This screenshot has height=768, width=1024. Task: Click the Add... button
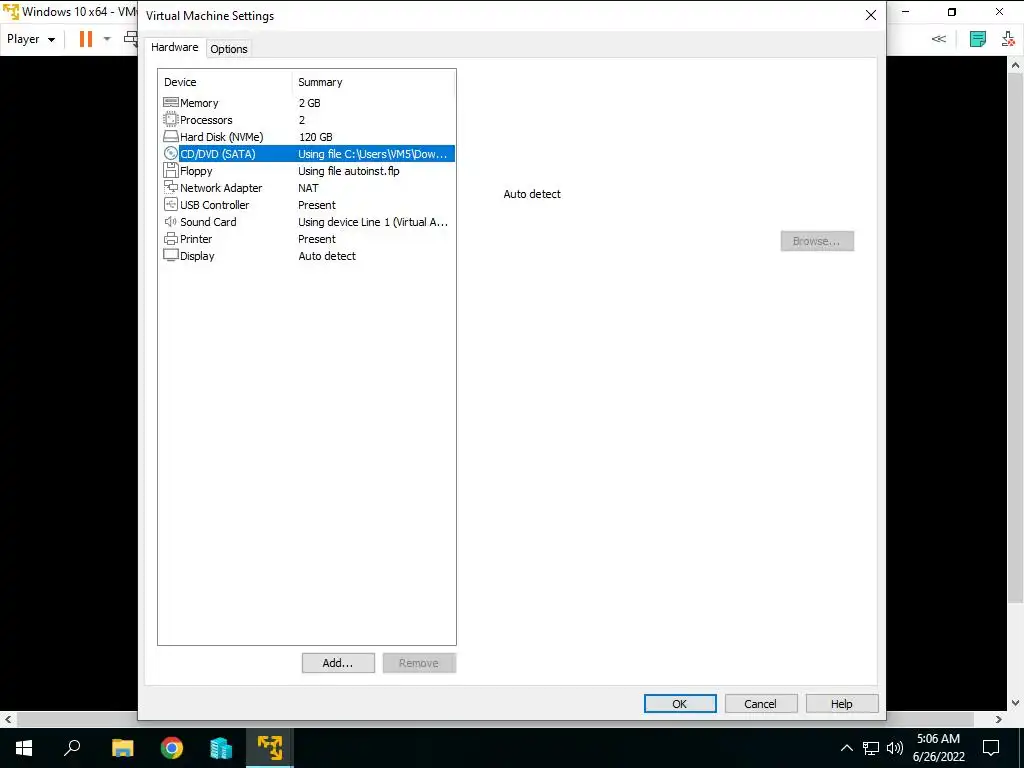[x=338, y=663]
